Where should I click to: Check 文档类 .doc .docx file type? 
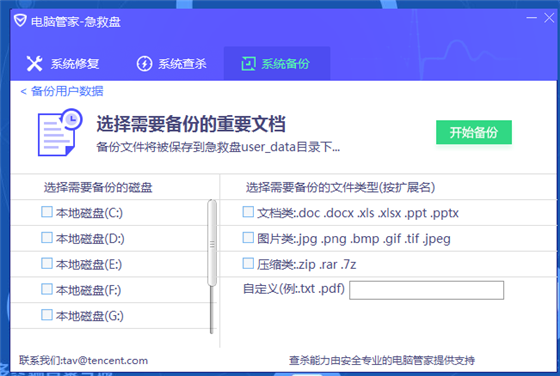click(248, 212)
